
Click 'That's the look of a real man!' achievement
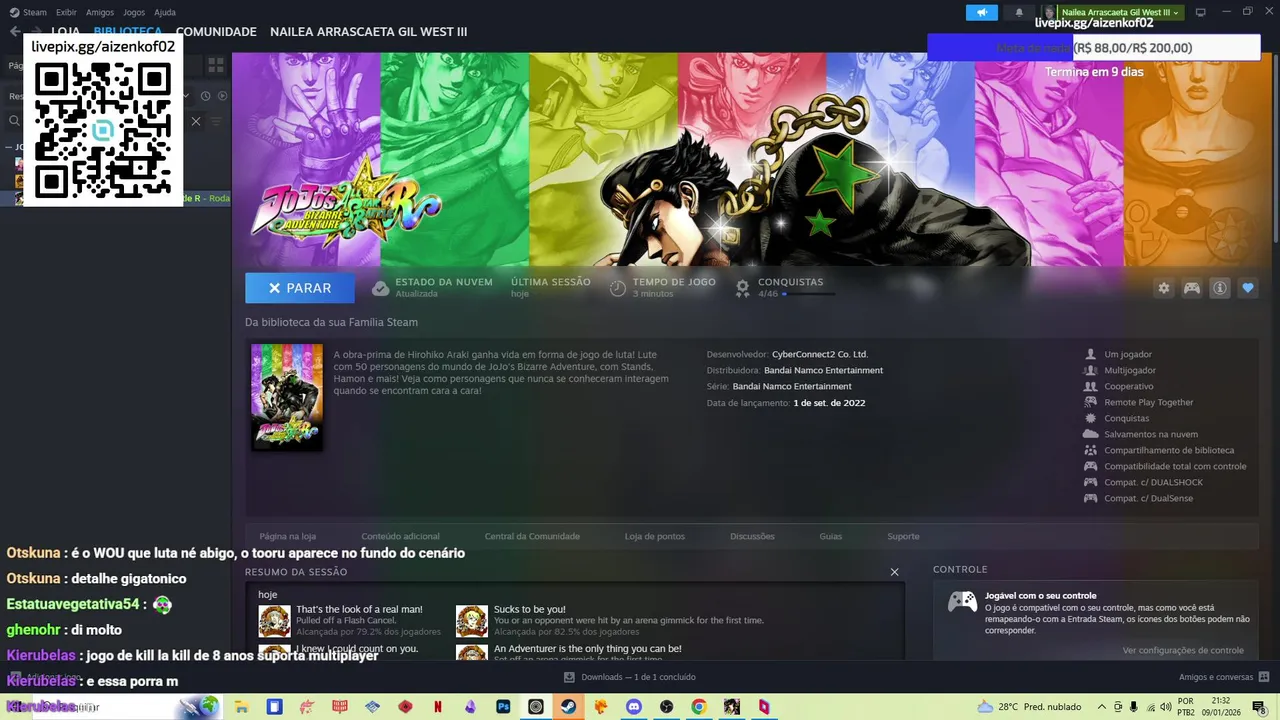pyautogui.click(x=359, y=609)
